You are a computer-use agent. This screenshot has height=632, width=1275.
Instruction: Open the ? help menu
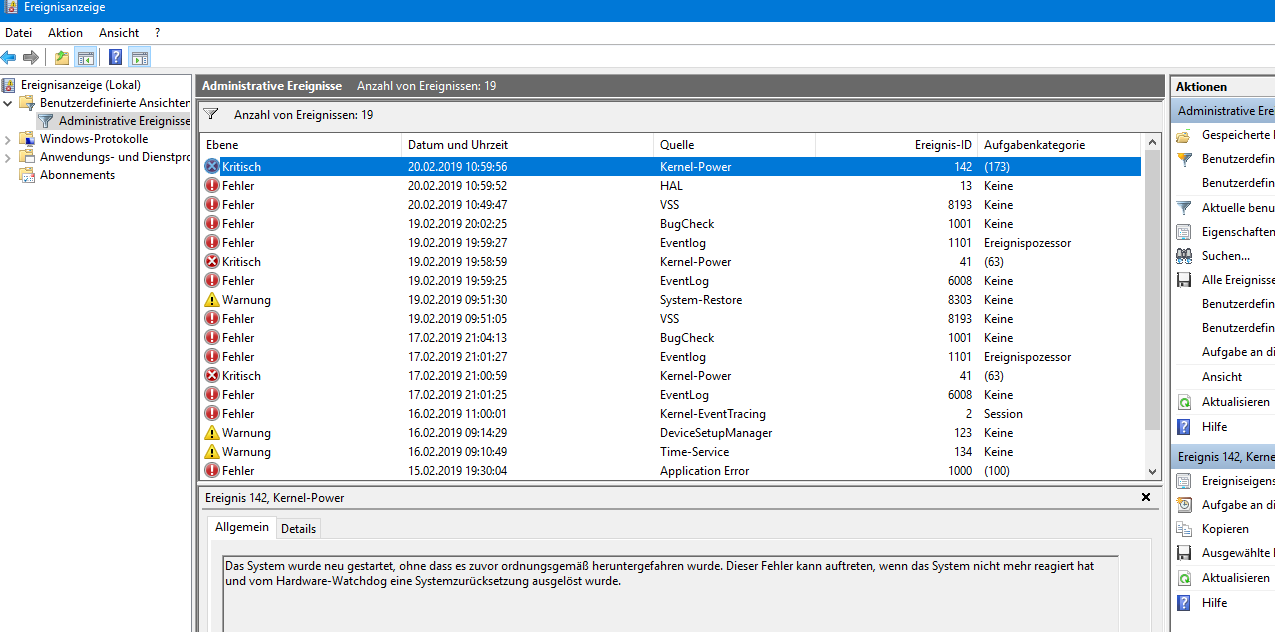click(x=157, y=33)
